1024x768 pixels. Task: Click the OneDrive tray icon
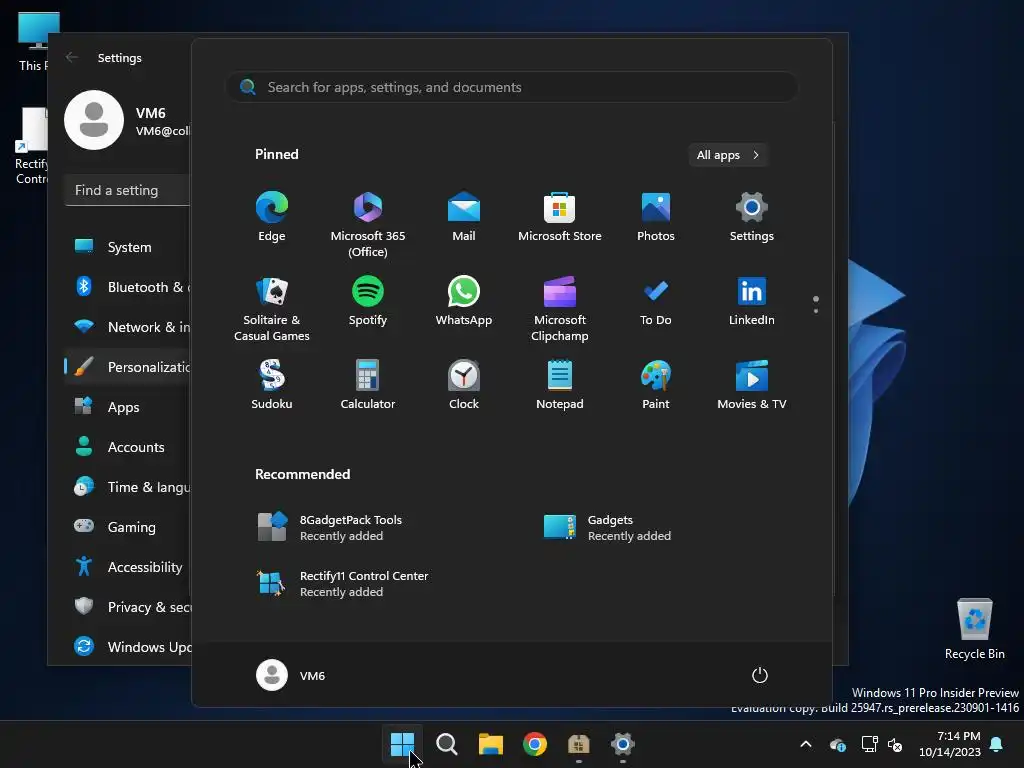tap(838, 744)
